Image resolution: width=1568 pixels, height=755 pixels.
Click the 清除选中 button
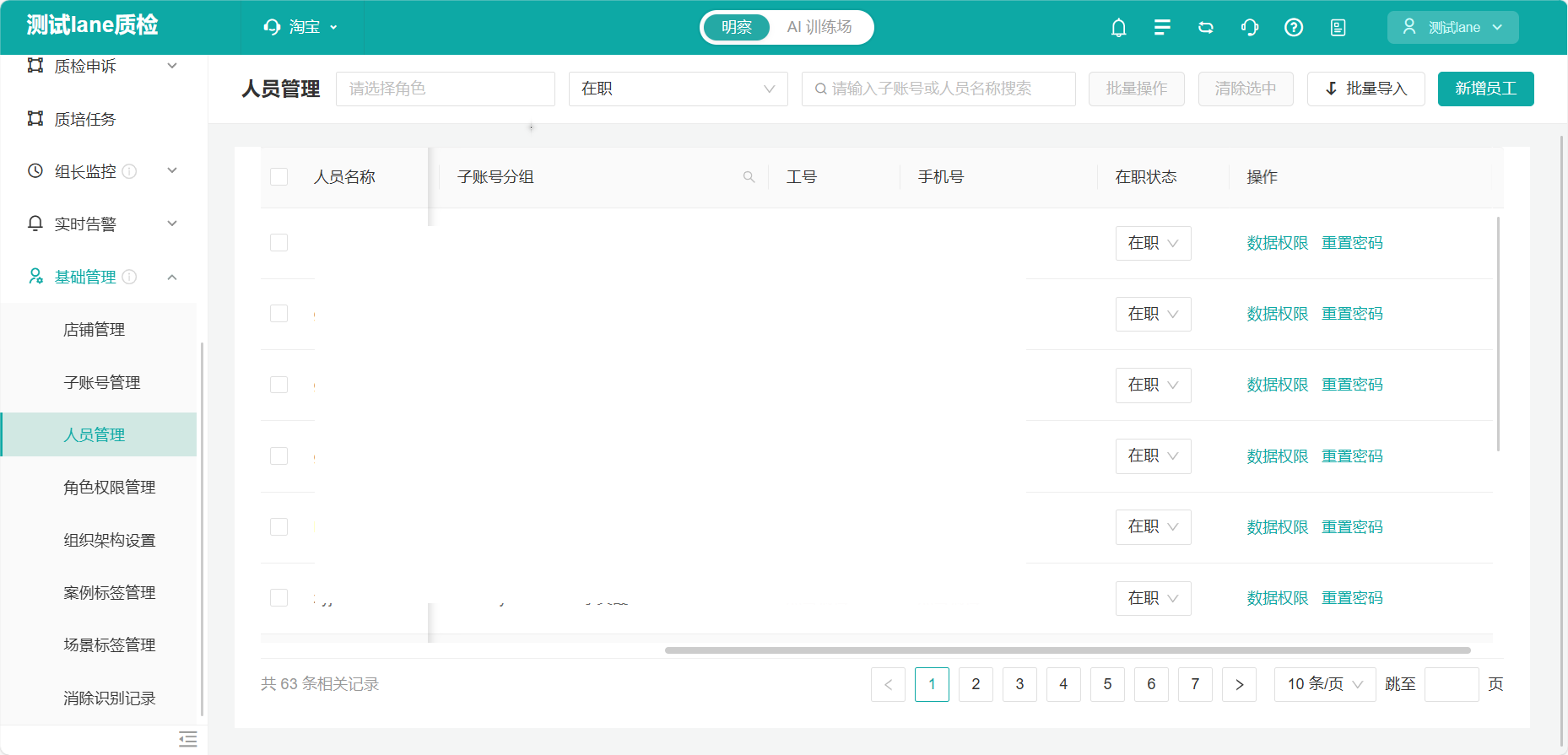pyautogui.click(x=1246, y=89)
